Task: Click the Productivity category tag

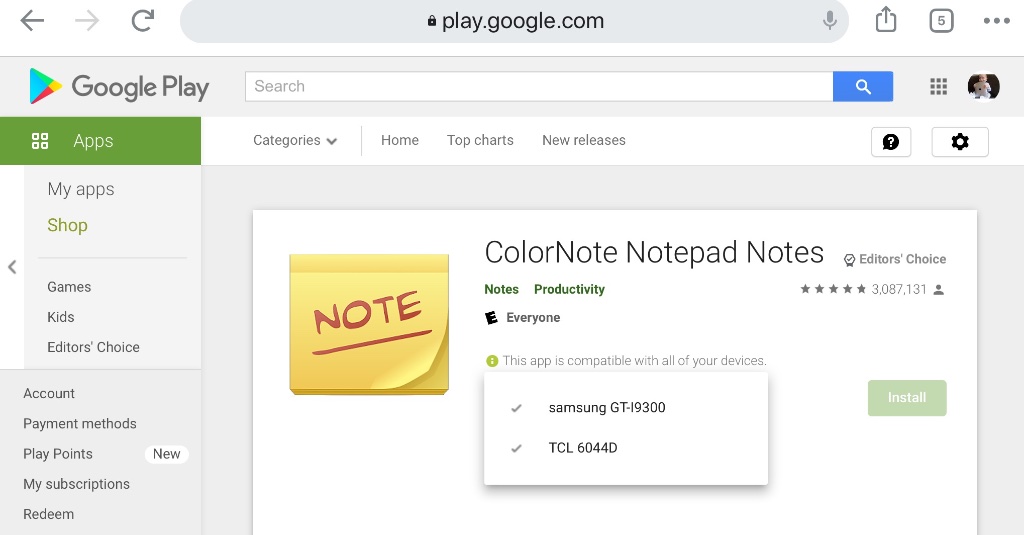Action: pyautogui.click(x=569, y=289)
